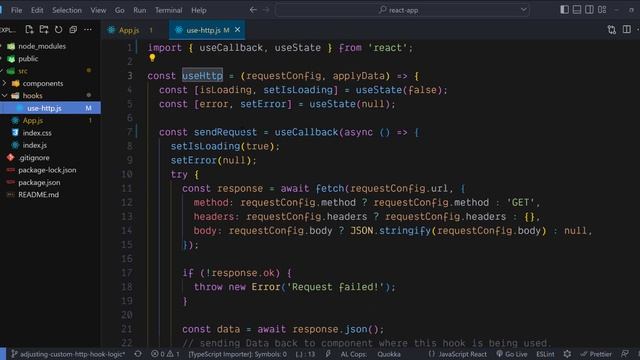
Task: Start Go Live server
Action: 511,354
